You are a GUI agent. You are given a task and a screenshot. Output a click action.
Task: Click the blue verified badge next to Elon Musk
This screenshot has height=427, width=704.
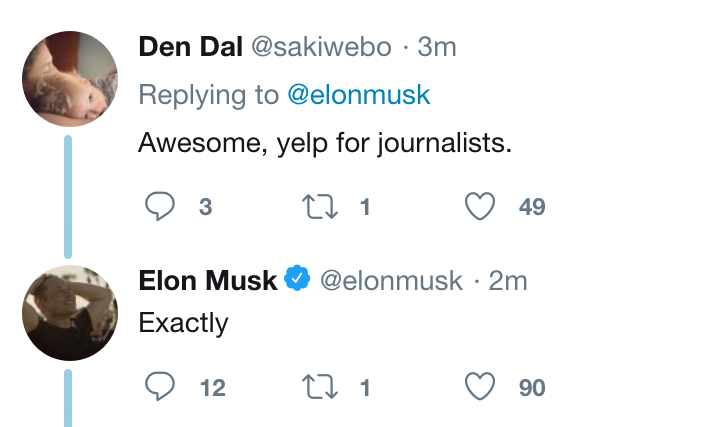297,280
